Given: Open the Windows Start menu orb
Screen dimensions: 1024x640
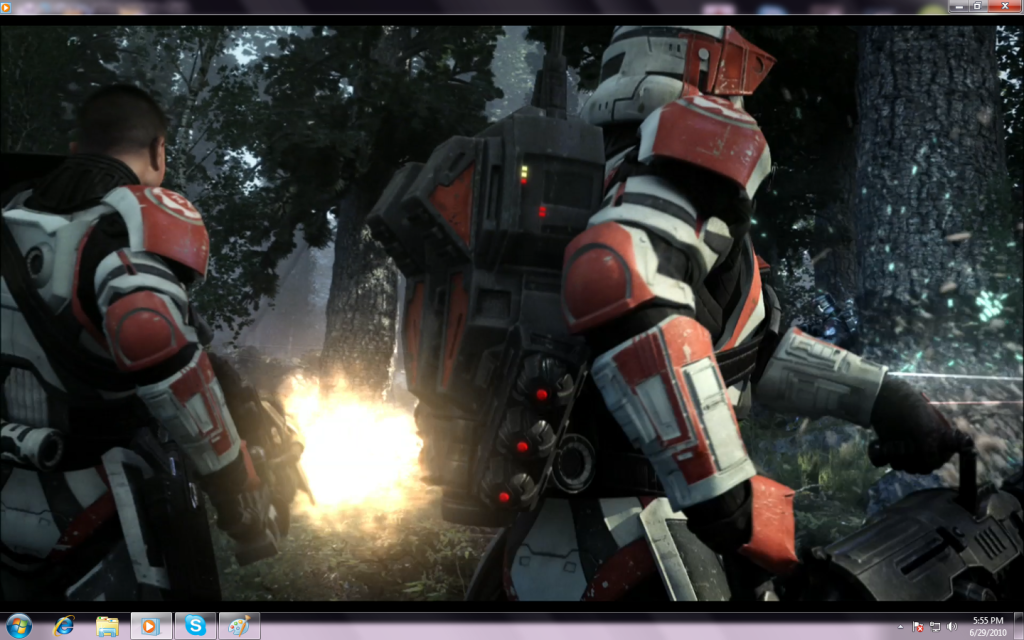Looking at the screenshot, I should pyautogui.click(x=18, y=626).
